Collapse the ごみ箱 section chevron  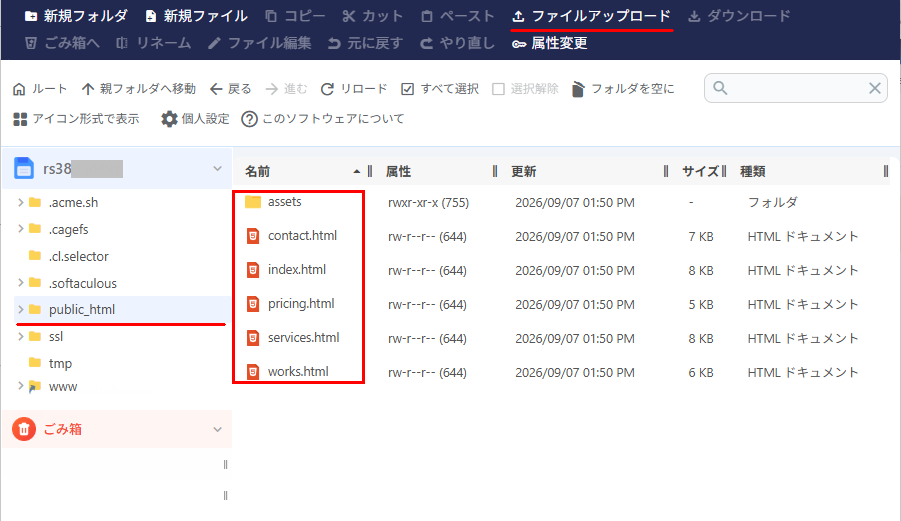(217, 430)
